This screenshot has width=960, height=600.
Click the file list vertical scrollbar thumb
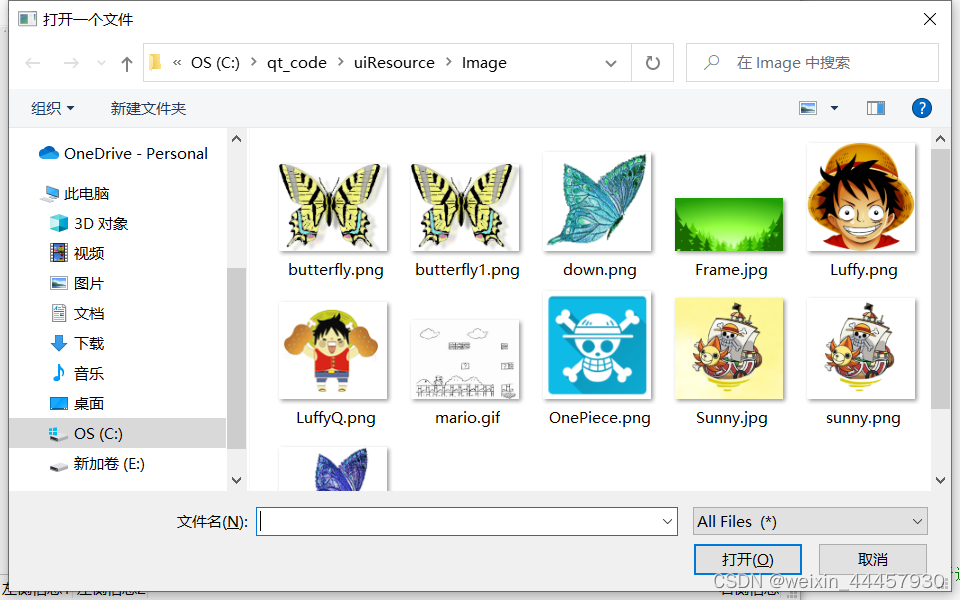click(940, 279)
